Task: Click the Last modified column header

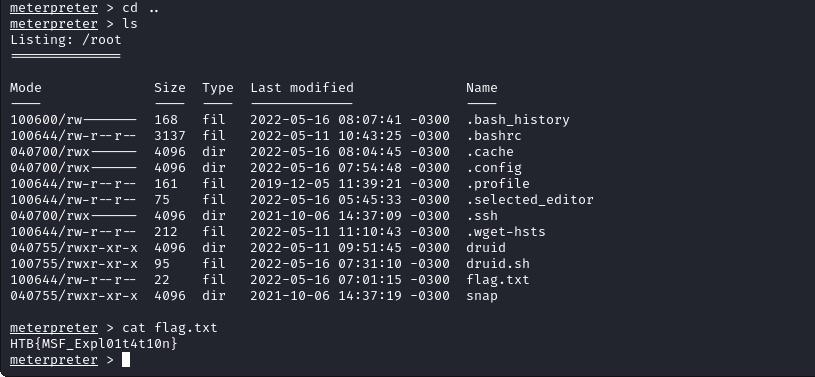Action: point(302,88)
